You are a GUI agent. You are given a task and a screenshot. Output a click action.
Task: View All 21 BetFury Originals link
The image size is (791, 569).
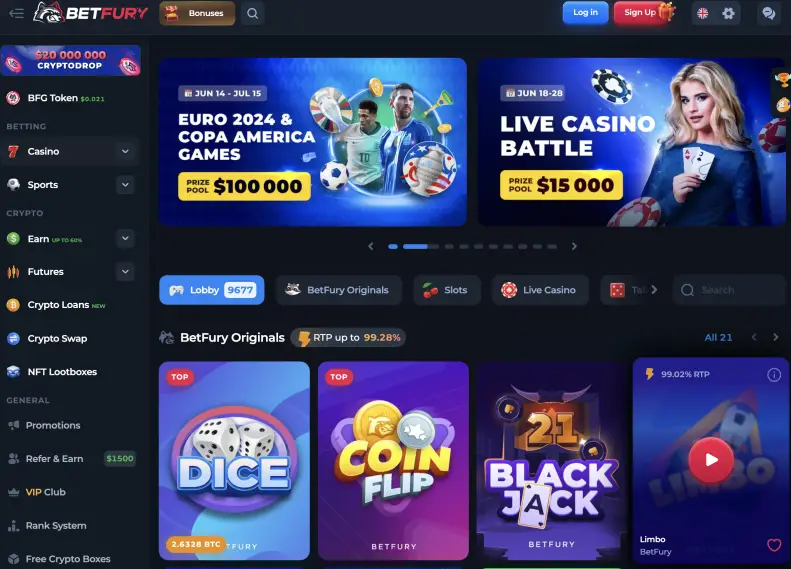(x=718, y=337)
